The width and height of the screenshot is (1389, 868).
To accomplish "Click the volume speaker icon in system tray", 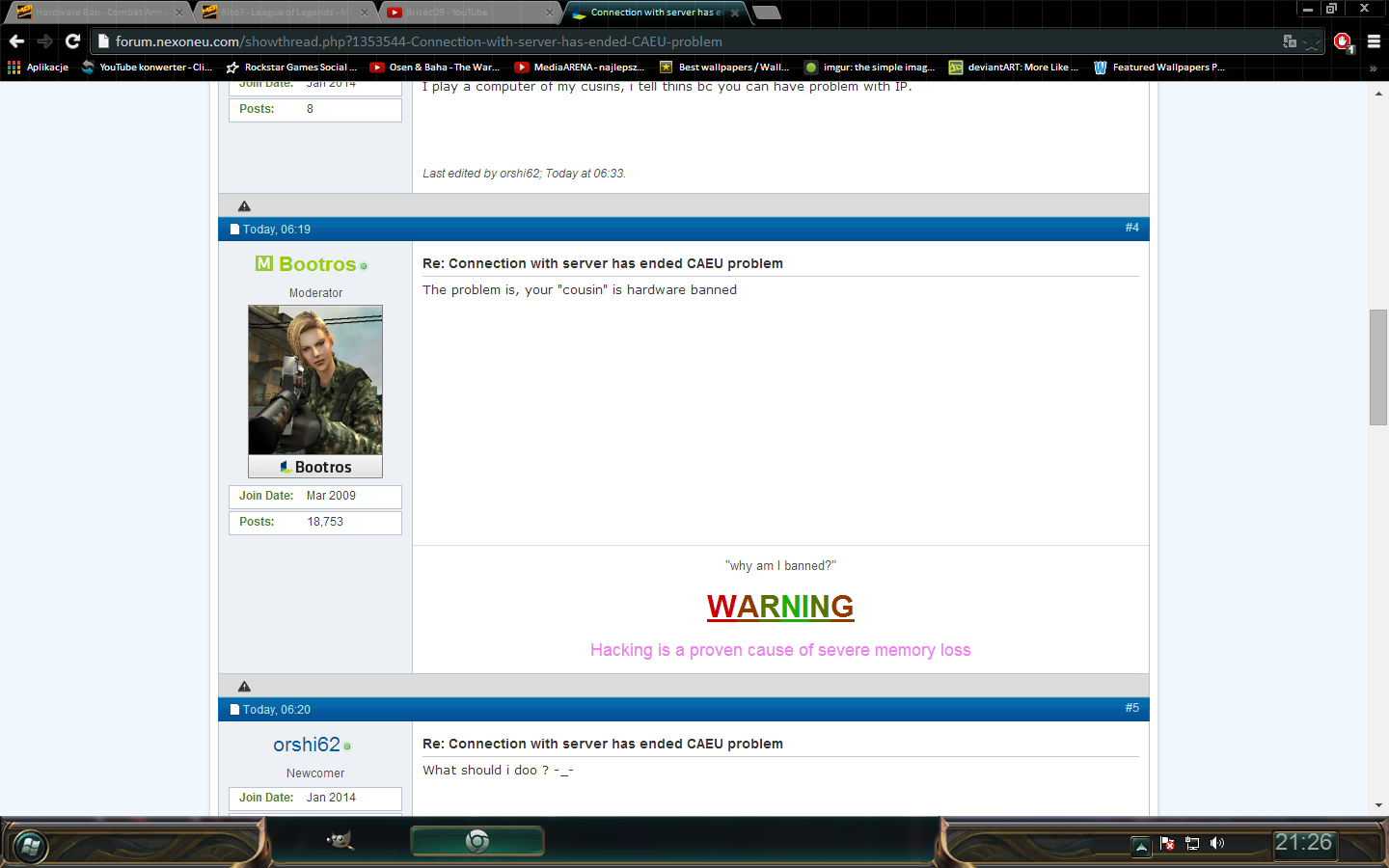I will (1217, 843).
